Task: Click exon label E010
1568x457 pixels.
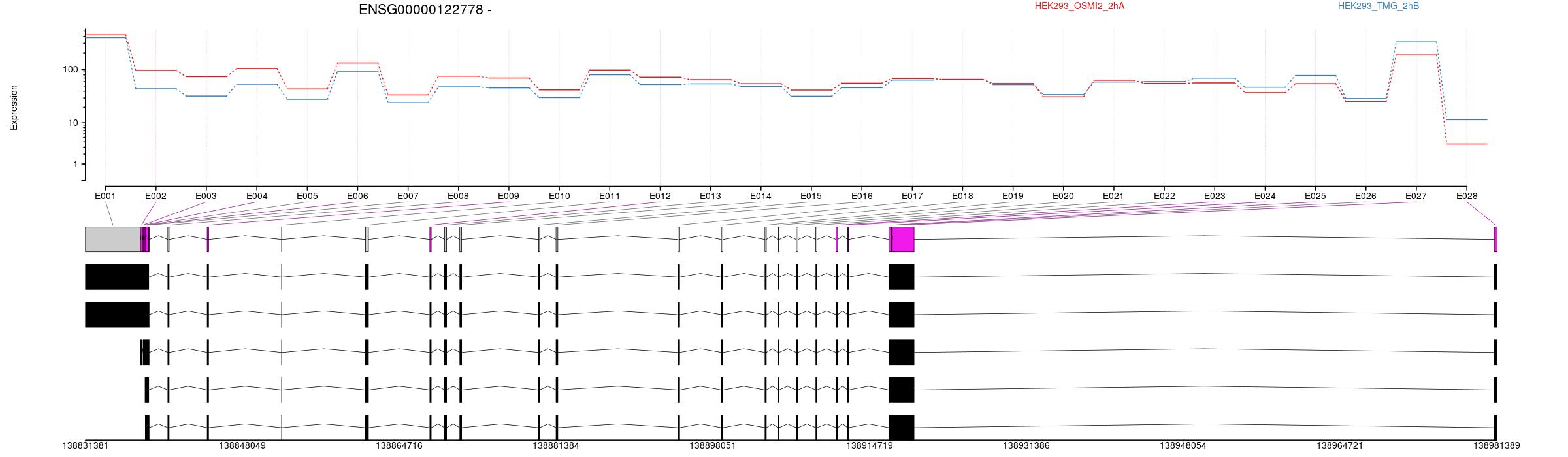Action: click(559, 196)
